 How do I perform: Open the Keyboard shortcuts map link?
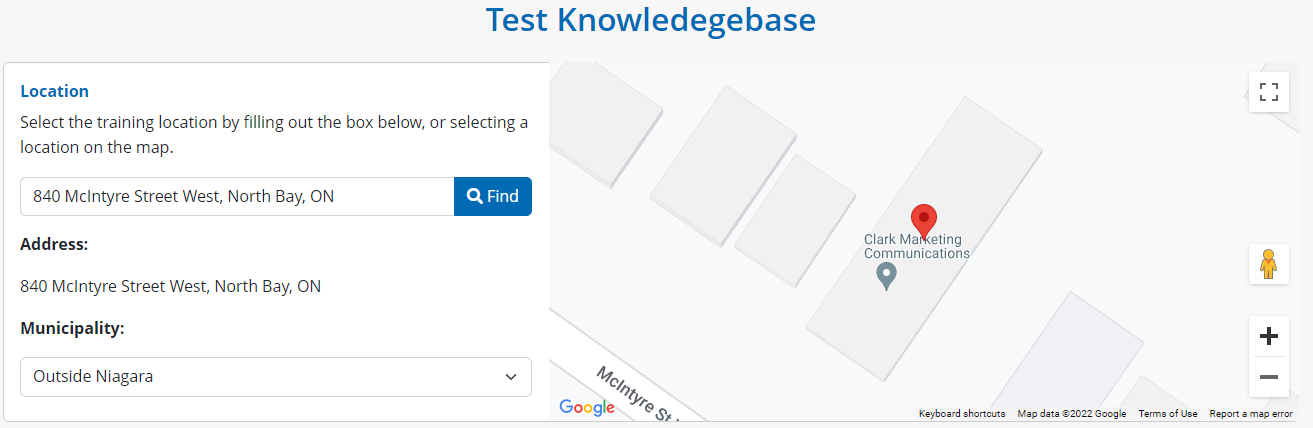point(962,414)
